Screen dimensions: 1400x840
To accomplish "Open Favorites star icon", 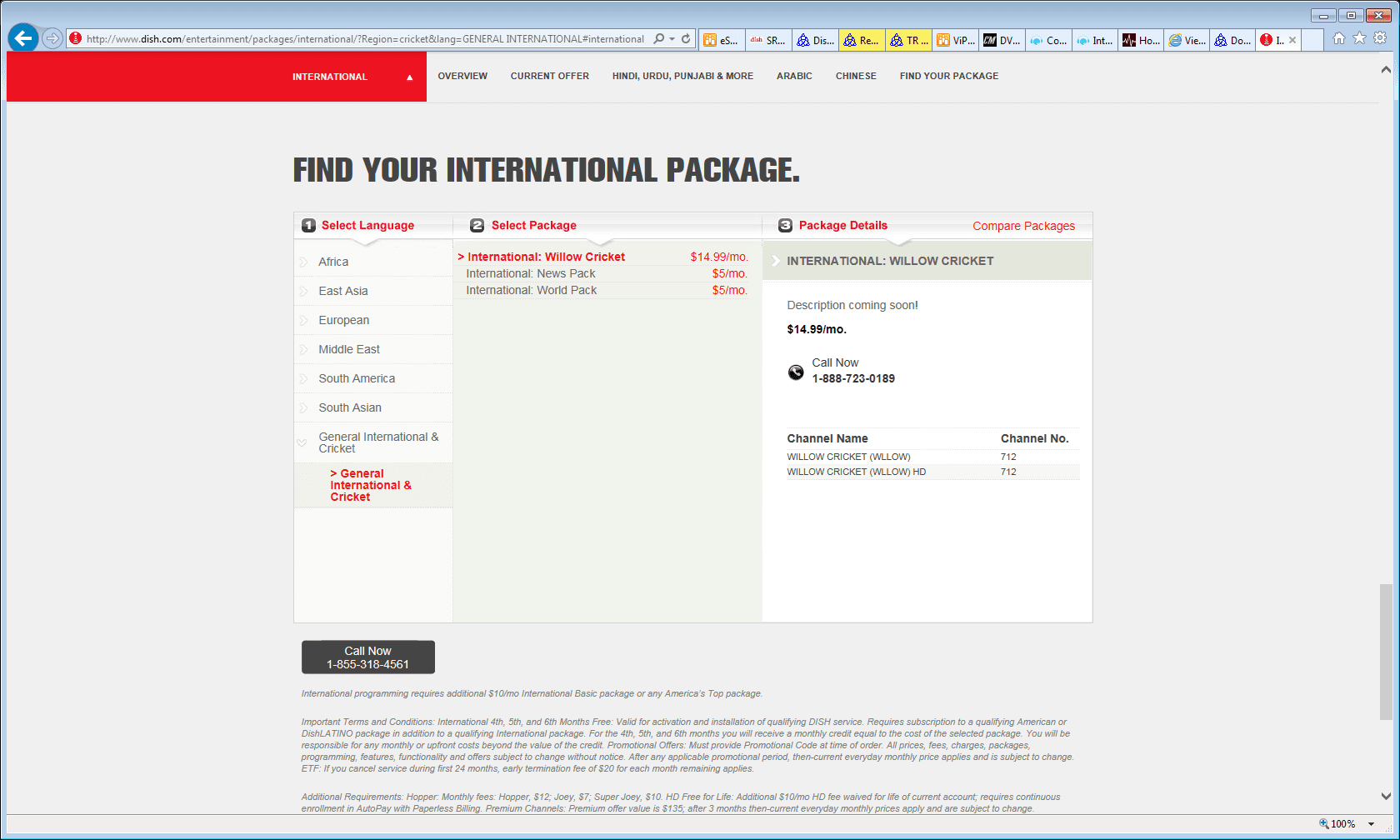I will tap(1359, 38).
